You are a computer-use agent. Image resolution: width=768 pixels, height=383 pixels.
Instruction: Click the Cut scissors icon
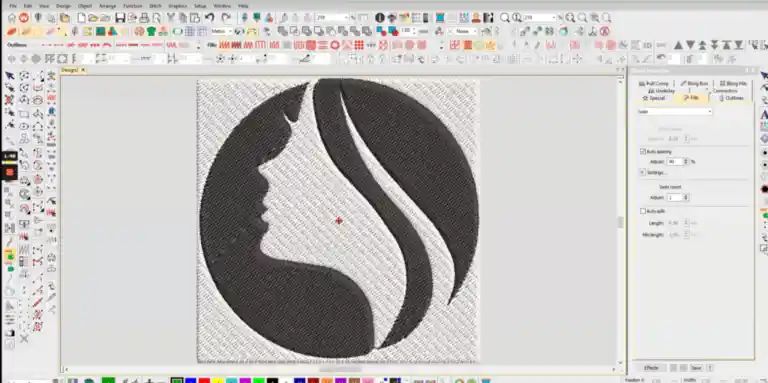point(170,18)
